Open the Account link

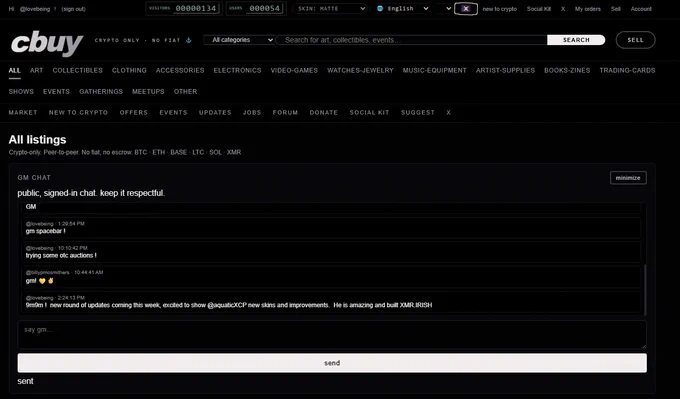coord(641,9)
